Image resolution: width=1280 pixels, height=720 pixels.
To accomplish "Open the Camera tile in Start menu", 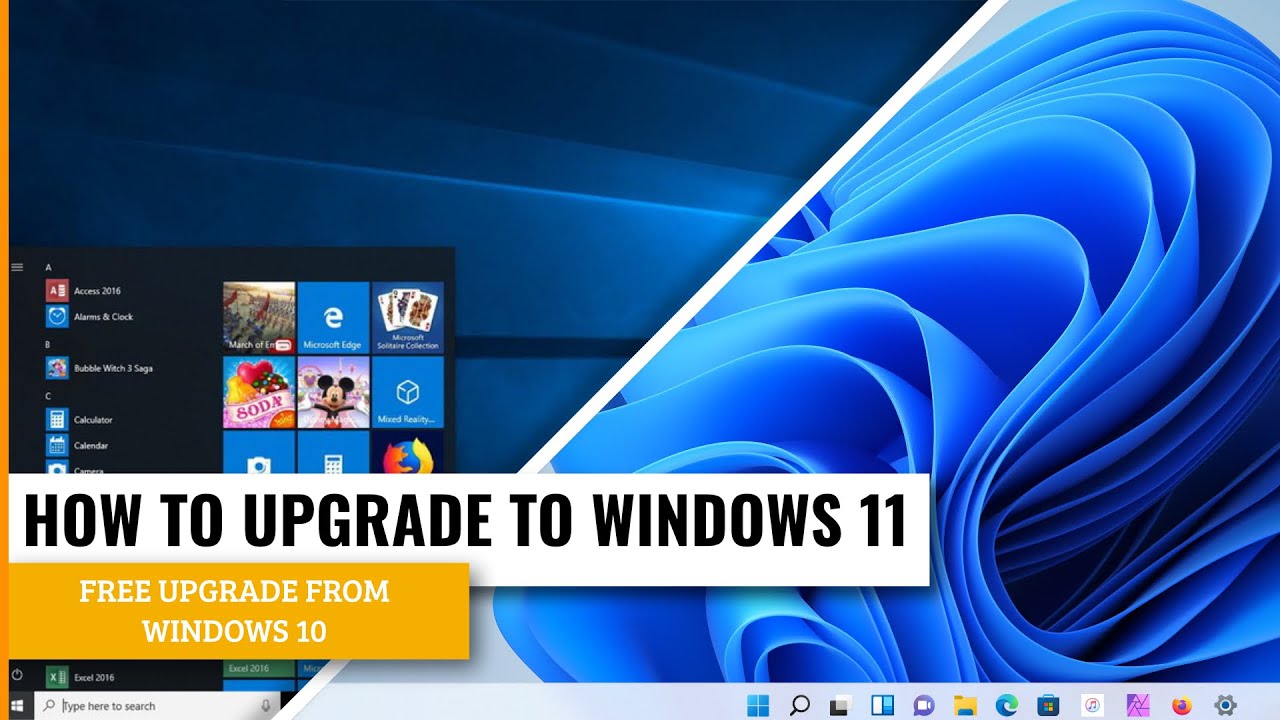I will tap(259, 453).
